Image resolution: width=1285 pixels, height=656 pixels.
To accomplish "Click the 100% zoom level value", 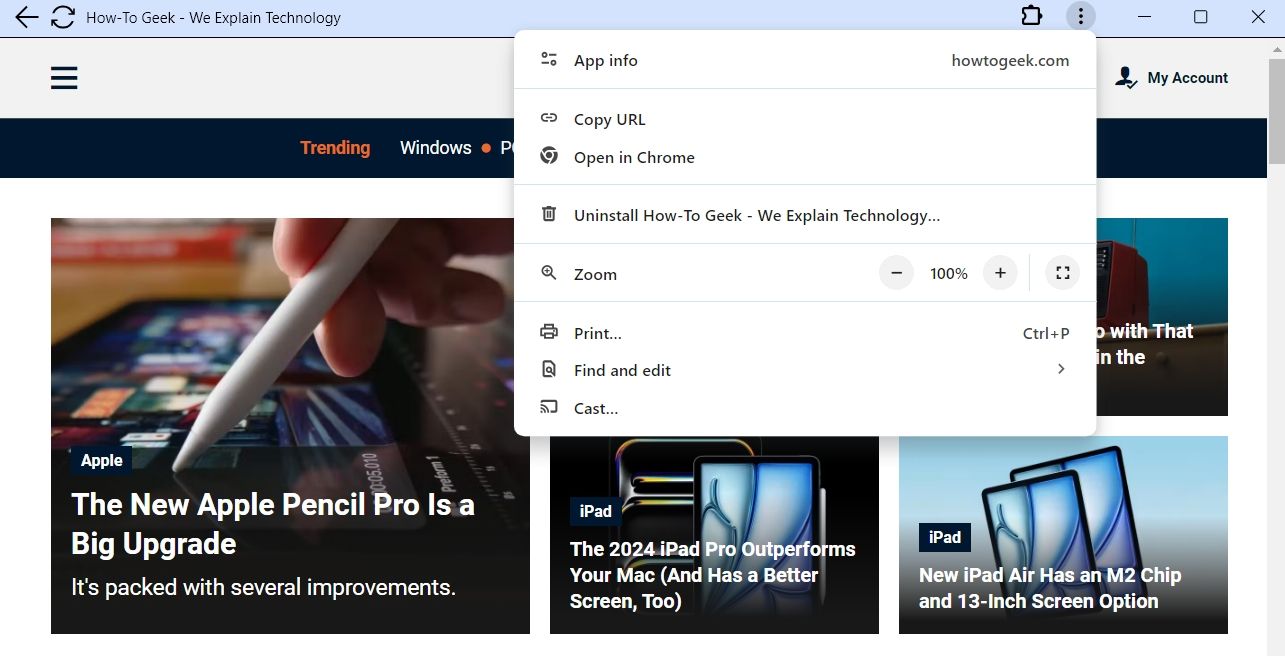I will click(948, 273).
